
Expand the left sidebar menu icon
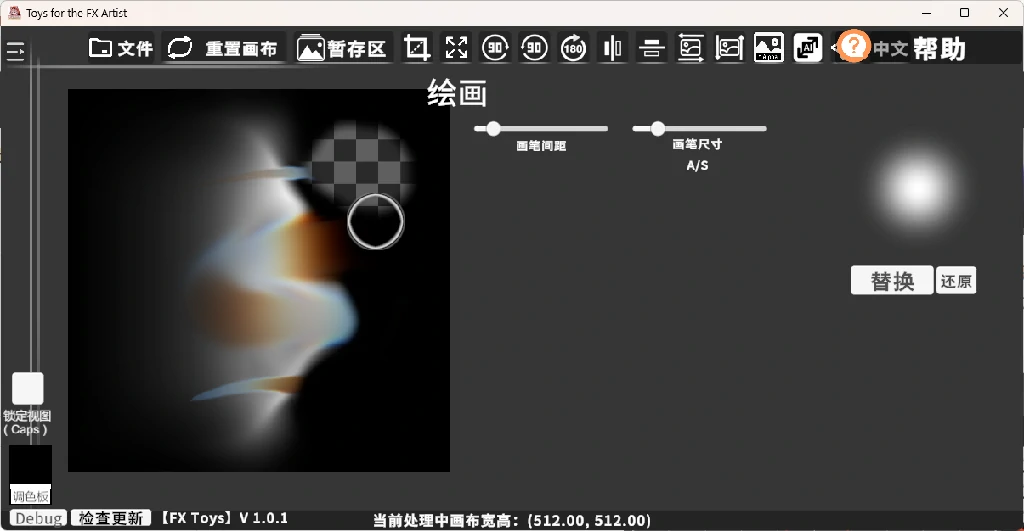(x=16, y=52)
